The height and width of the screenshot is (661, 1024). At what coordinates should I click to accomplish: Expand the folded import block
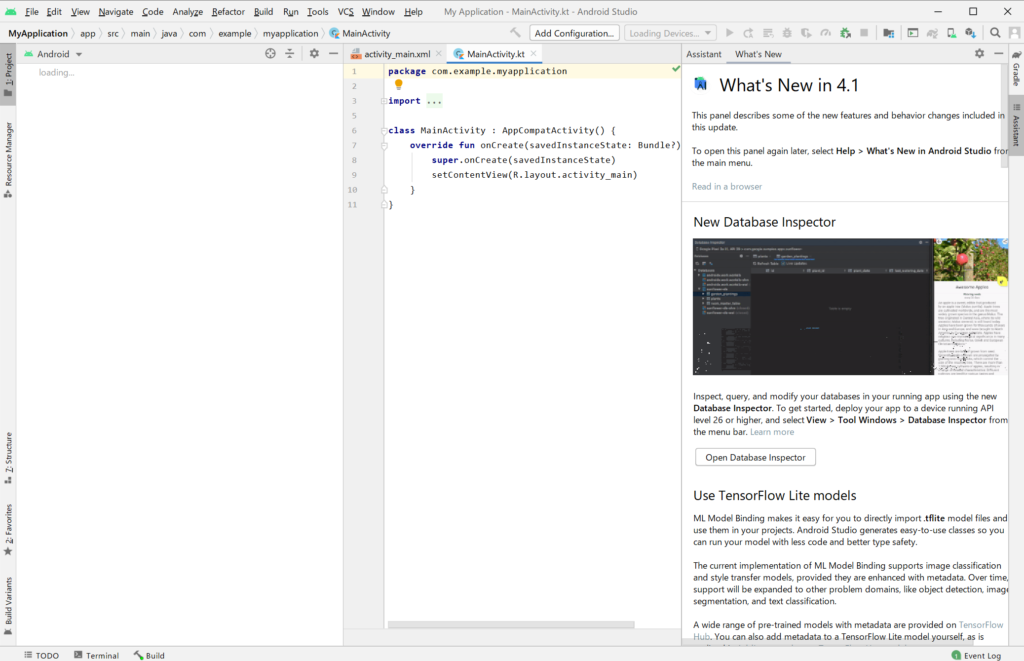[384, 101]
